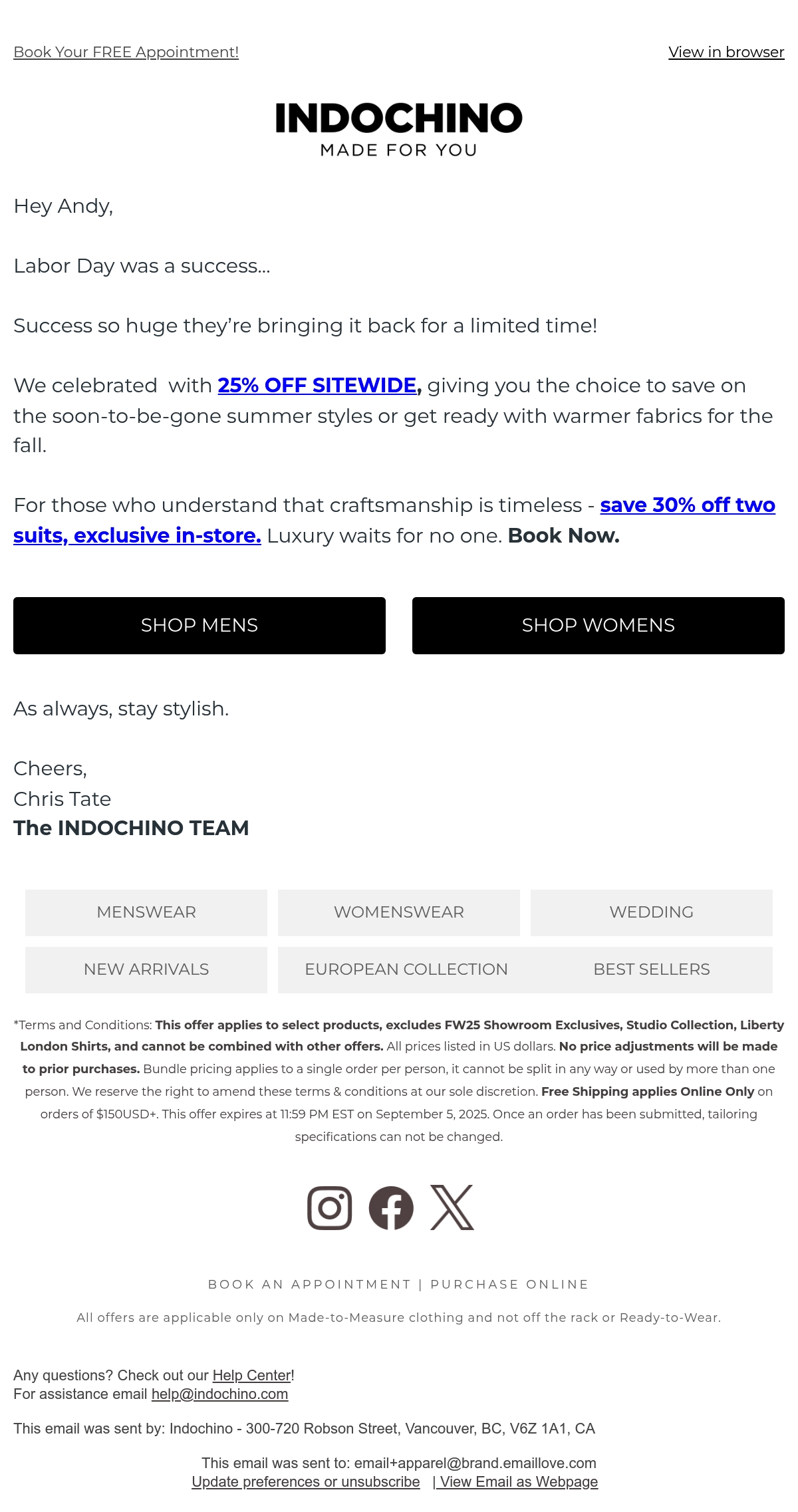Click Update preferences or unsubscribe
The width and height of the screenshot is (798, 1512).
click(x=306, y=1481)
